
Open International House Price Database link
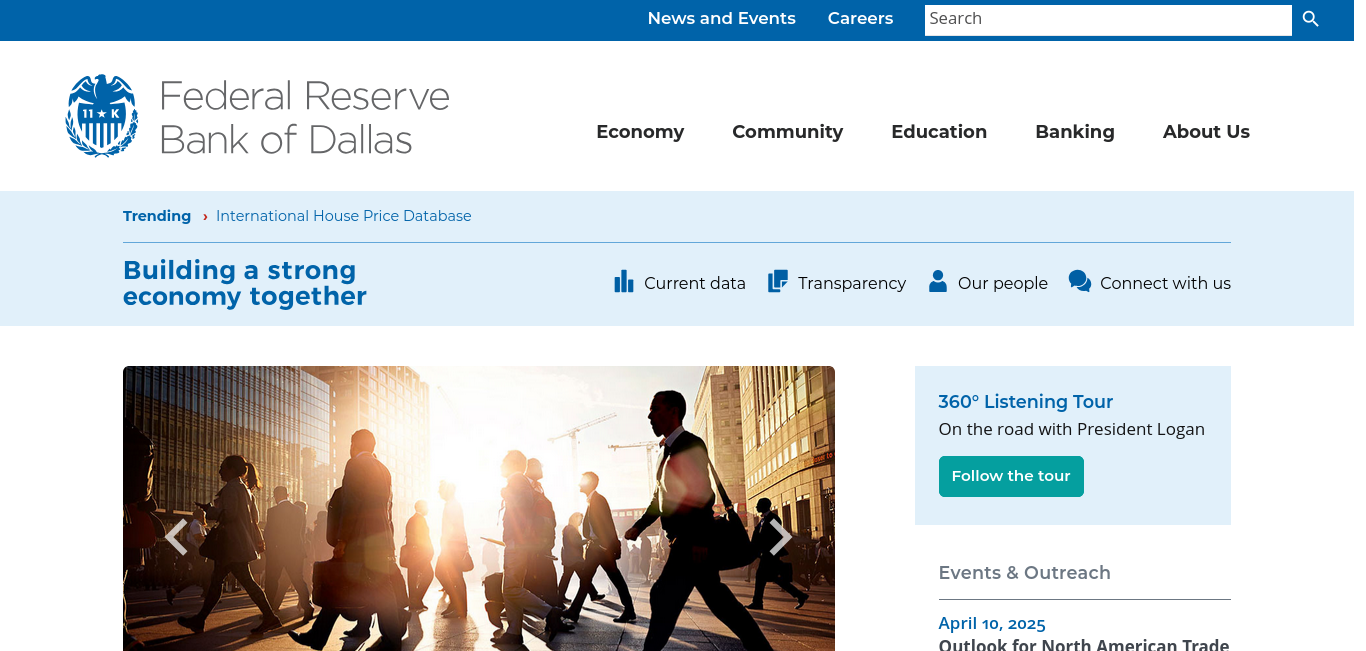[x=344, y=216]
